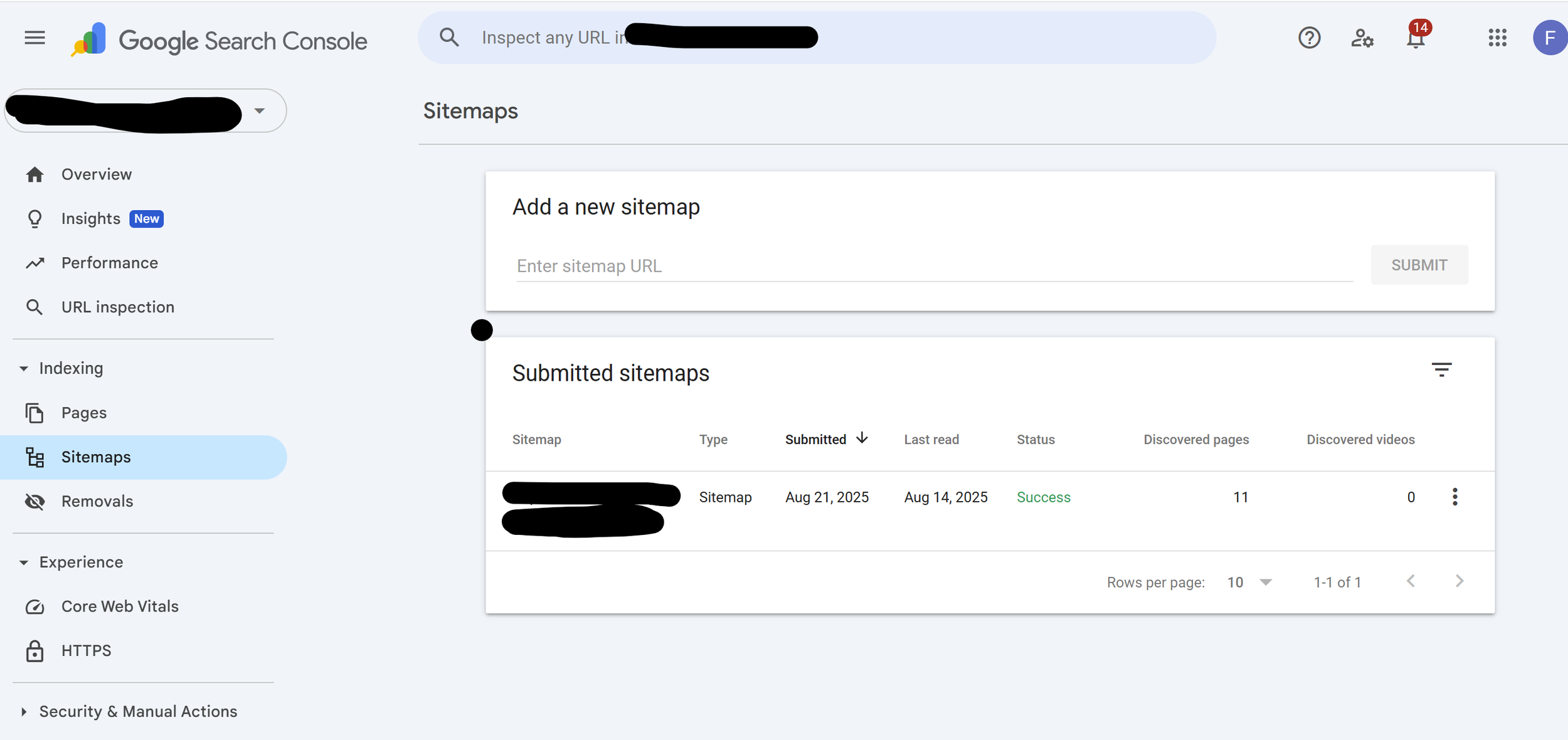The width and height of the screenshot is (1568, 740).
Task: Click the filter rows icon
Action: [1441, 369]
